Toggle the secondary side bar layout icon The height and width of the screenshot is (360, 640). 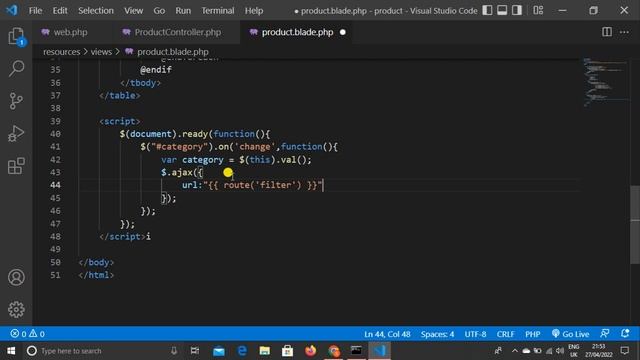517,10
